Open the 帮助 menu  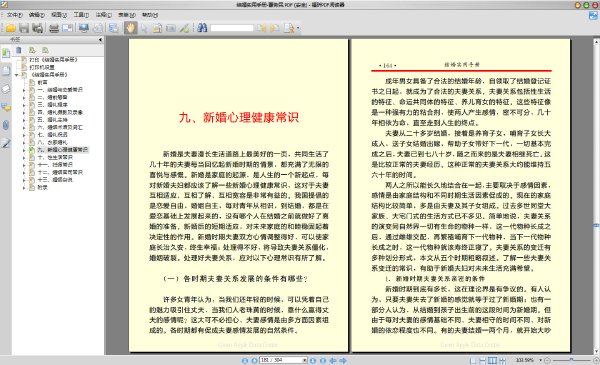point(150,15)
